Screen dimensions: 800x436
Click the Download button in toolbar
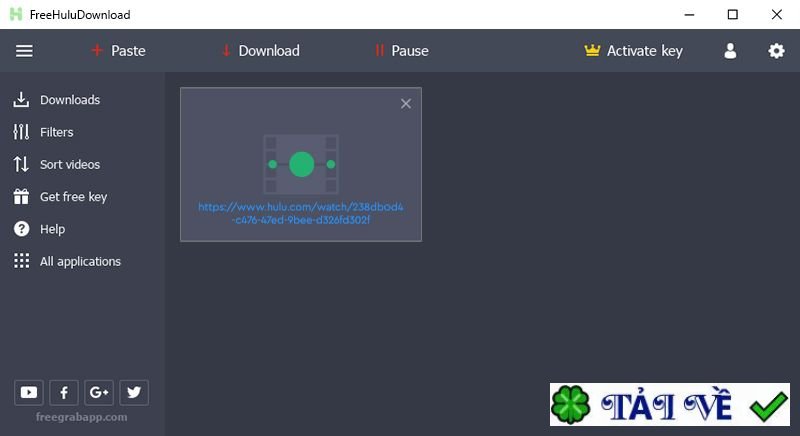(261, 51)
